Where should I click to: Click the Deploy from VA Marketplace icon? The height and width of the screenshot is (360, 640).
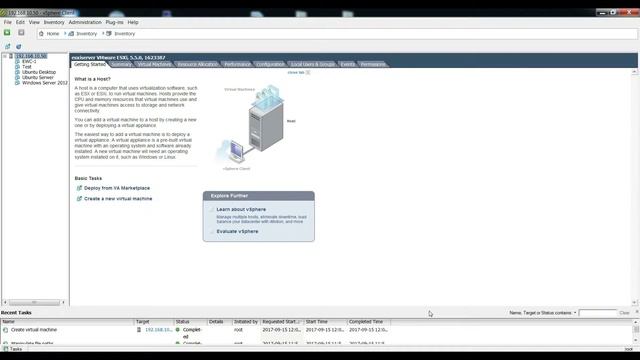(79, 188)
